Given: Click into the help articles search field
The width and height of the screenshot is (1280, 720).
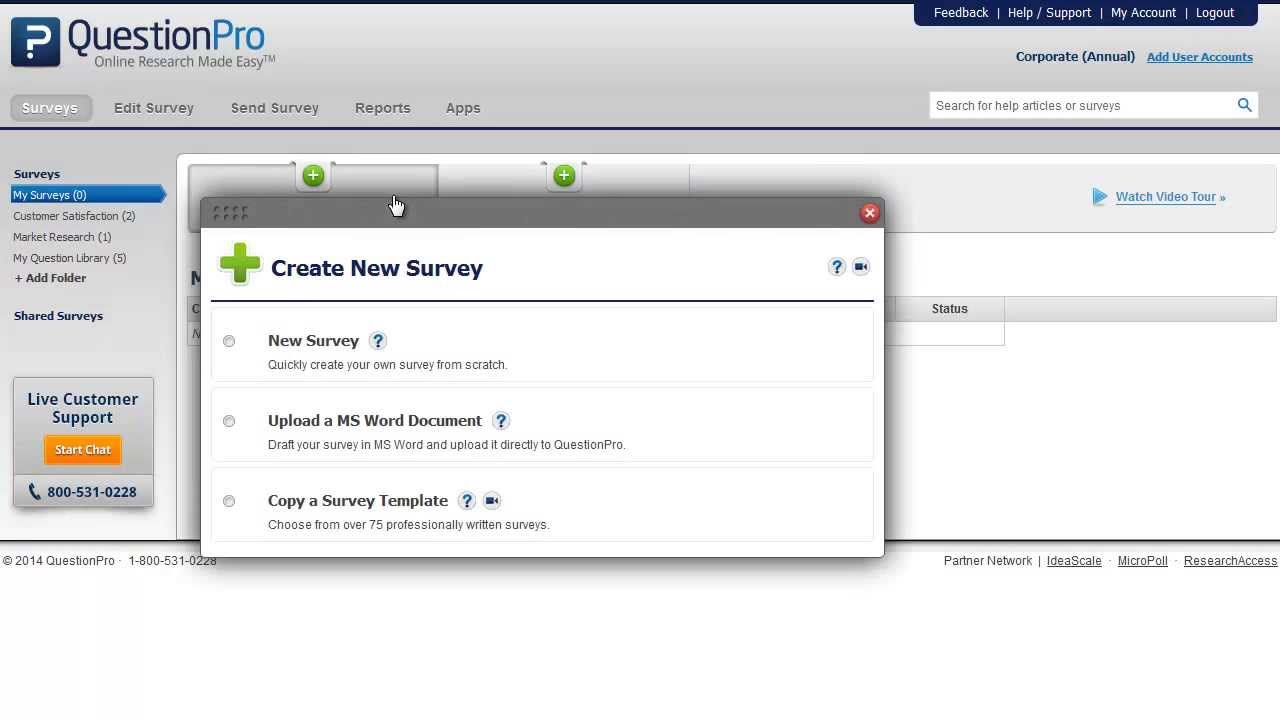Looking at the screenshot, I should pyautogui.click(x=1082, y=106).
